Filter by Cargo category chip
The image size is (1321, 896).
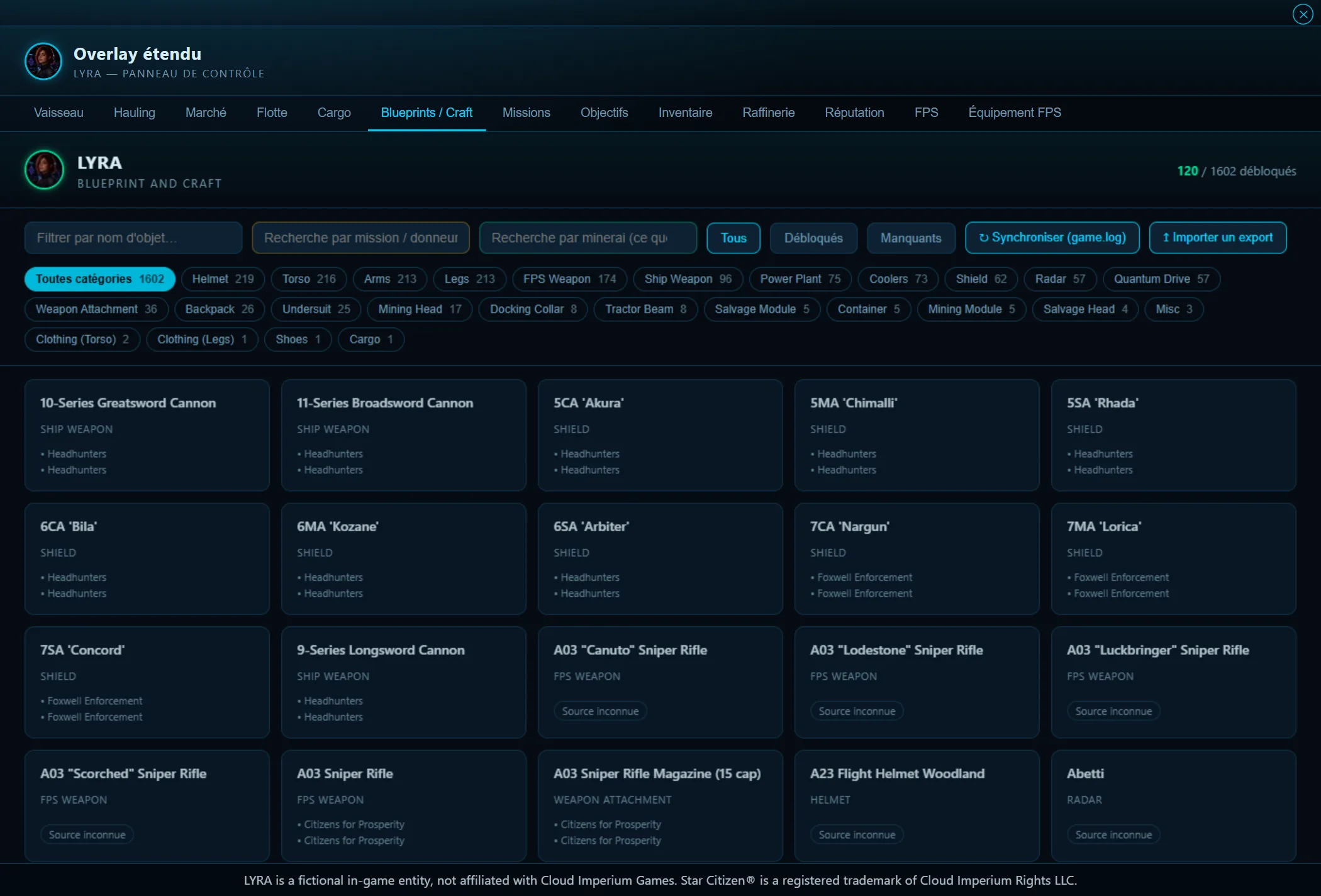[371, 340]
